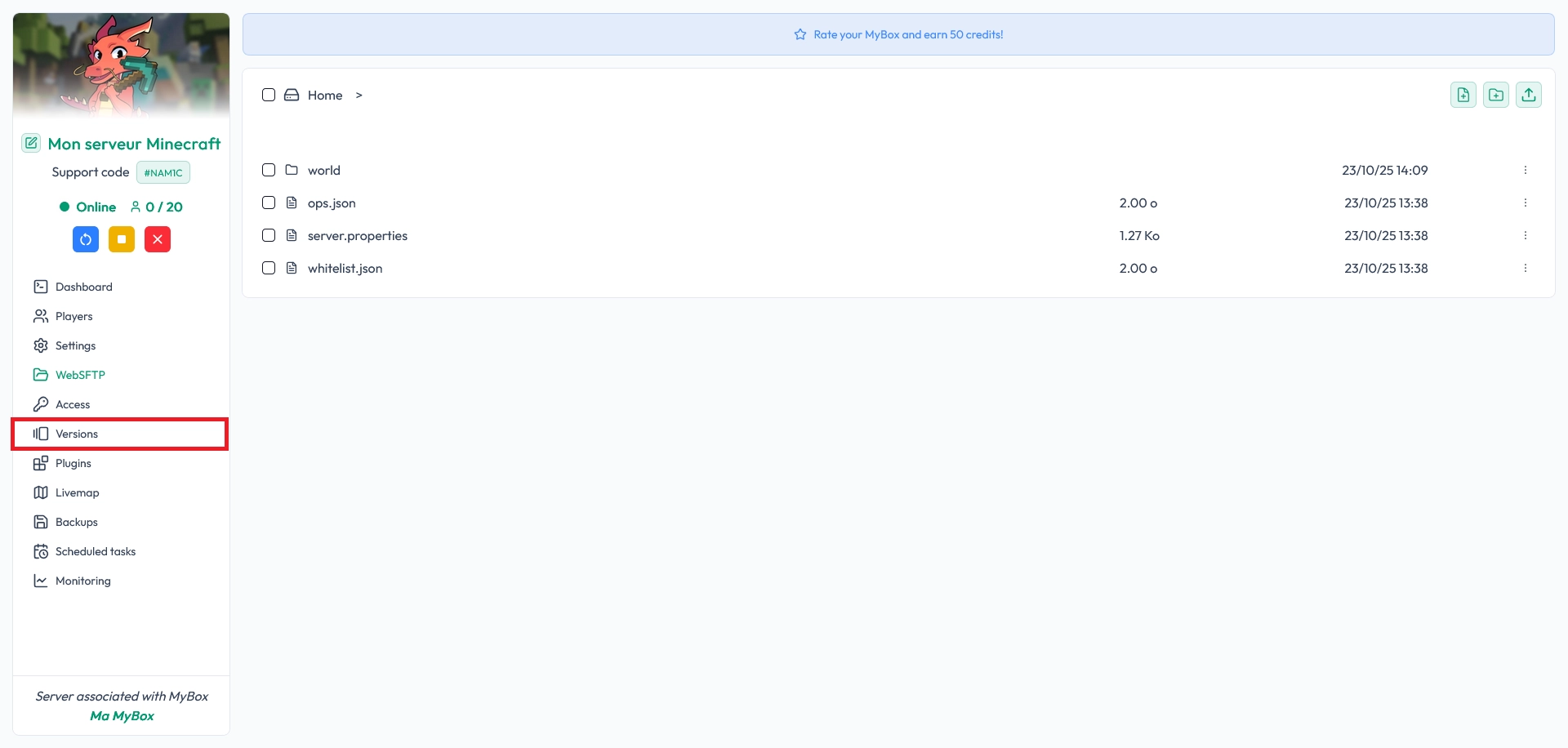Click the #NAMIC support code badge

pos(163,173)
